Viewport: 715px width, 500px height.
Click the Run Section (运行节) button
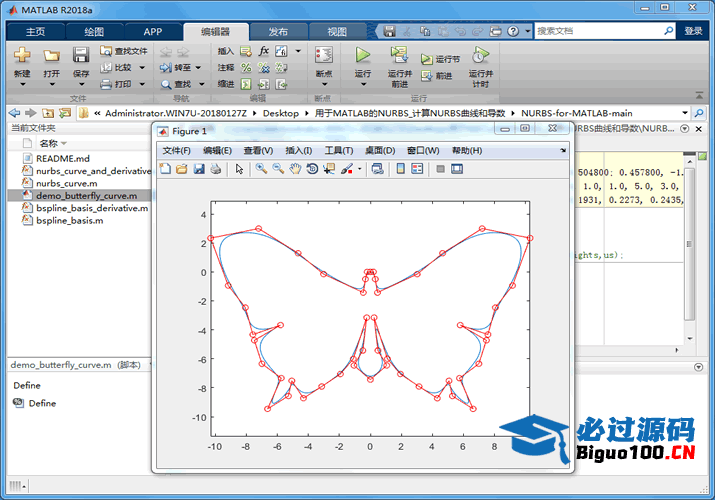[440, 59]
